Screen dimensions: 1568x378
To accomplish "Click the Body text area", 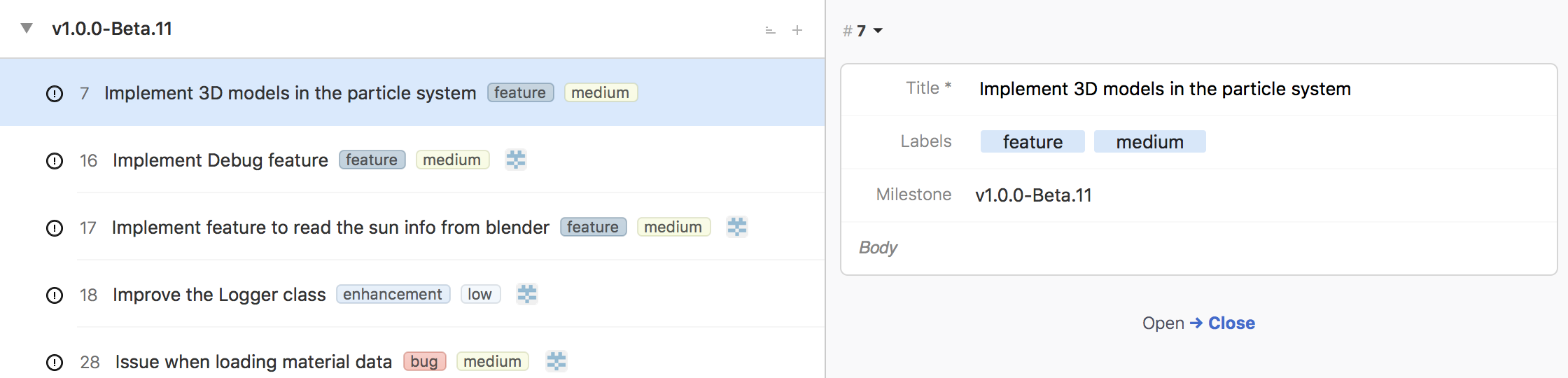I will point(1198,248).
